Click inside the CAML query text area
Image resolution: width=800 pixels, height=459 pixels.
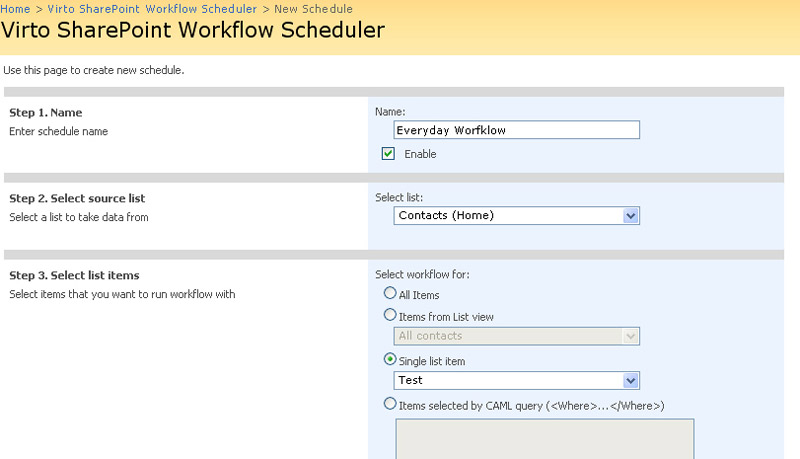click(545, 439)
